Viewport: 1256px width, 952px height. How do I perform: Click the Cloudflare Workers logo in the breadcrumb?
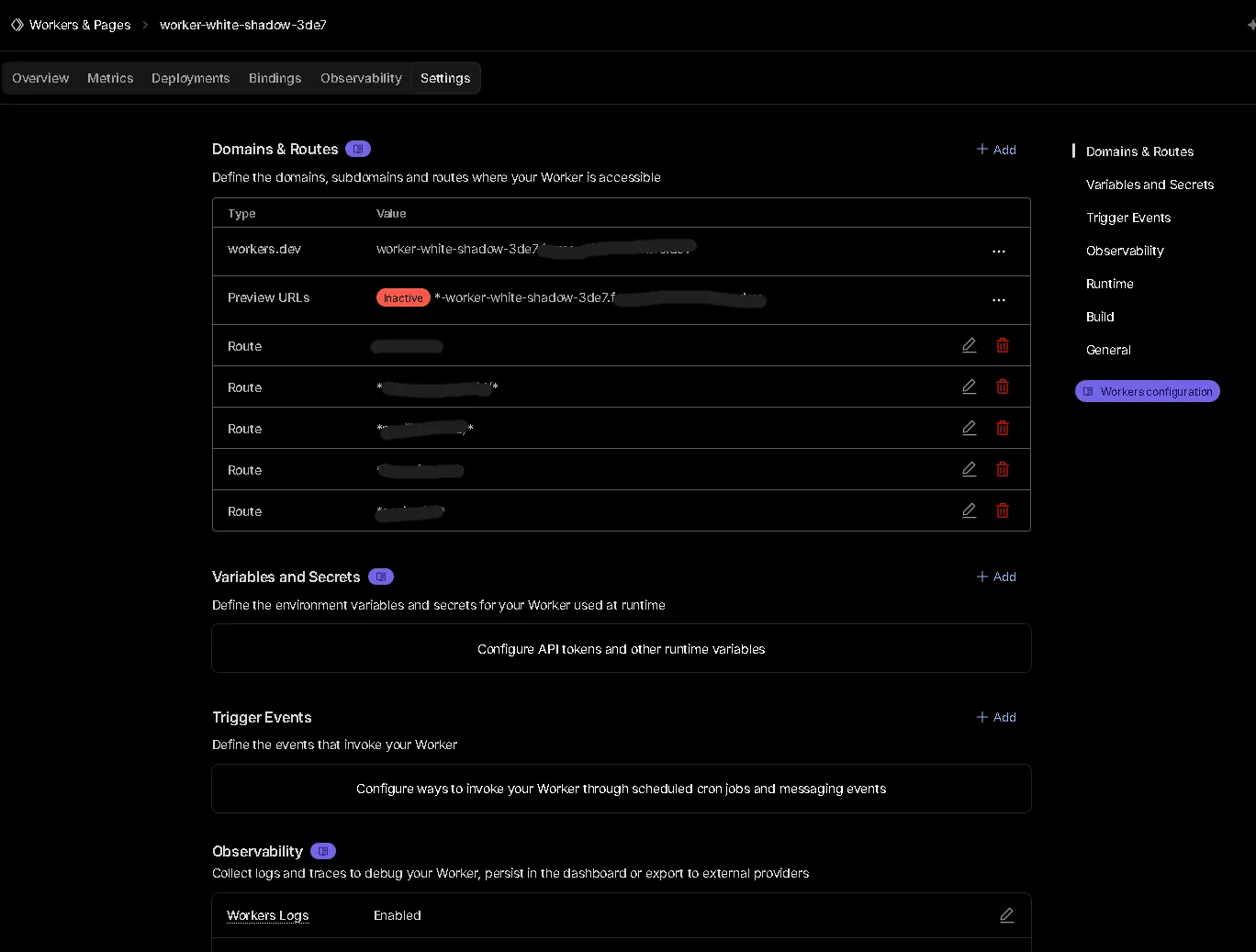point(16,25)
